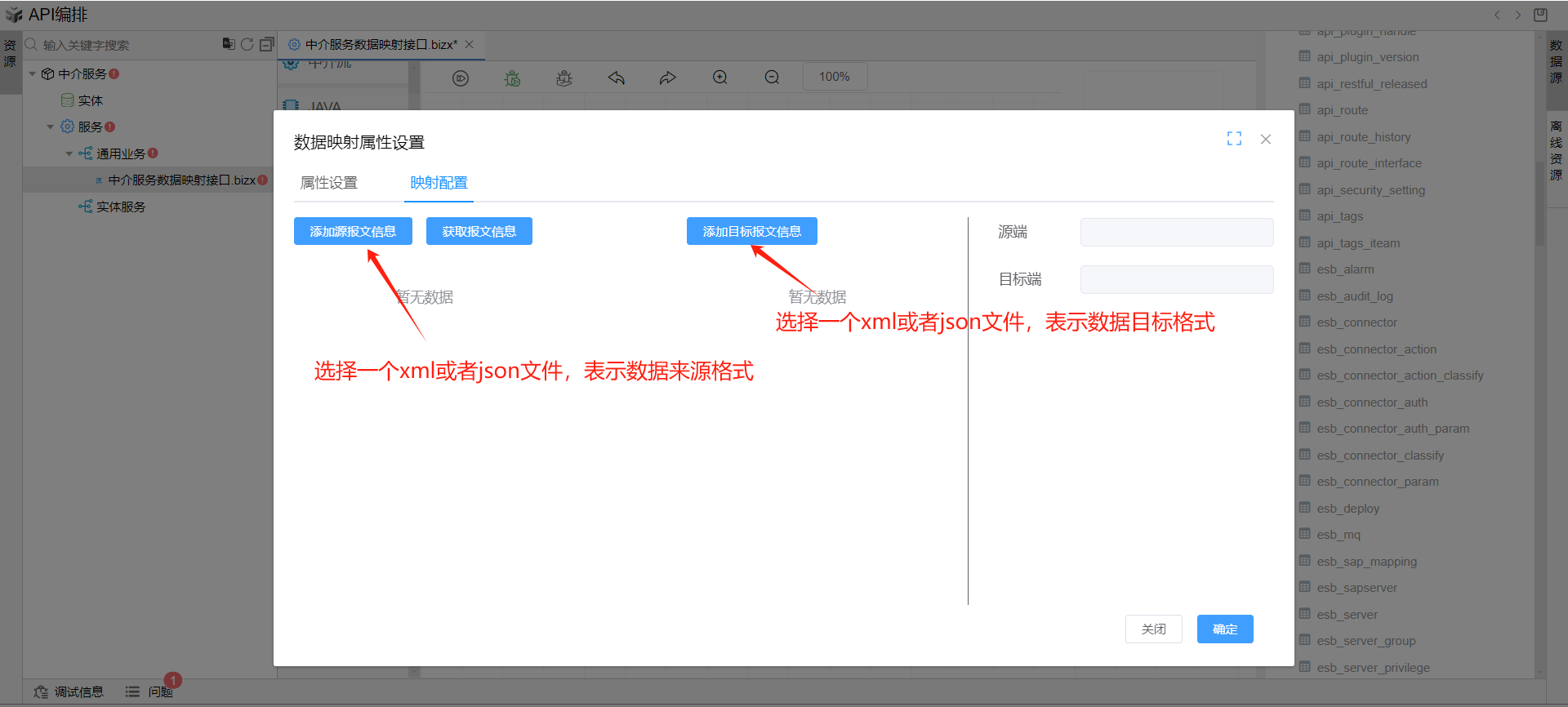Confirm the dialog with 确定
Viewport: 1568px width, 707px height.
(1224, 629)
